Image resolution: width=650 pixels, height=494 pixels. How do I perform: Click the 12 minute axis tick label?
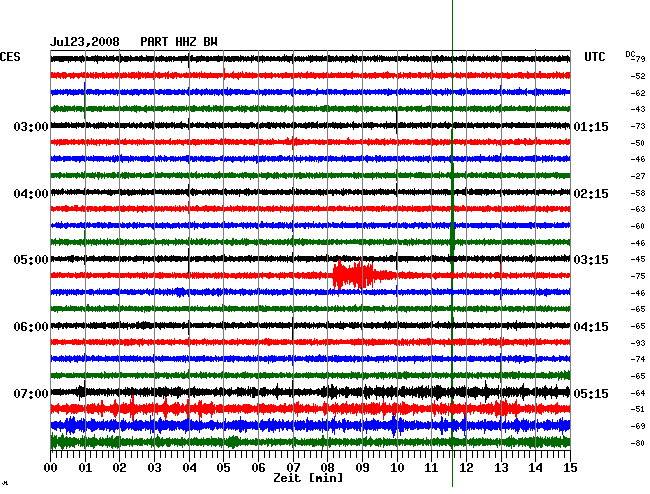pyautogui.click(x=465, y=468)
